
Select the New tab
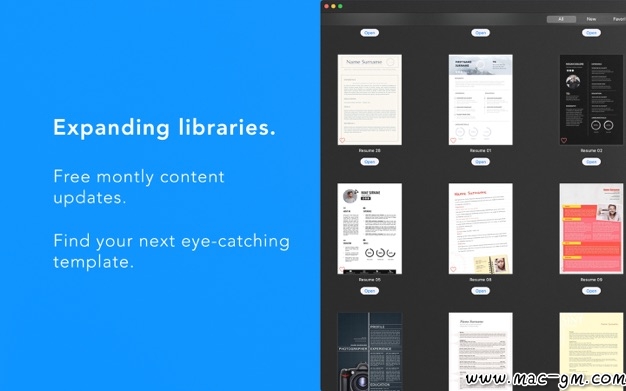[591, 19]
